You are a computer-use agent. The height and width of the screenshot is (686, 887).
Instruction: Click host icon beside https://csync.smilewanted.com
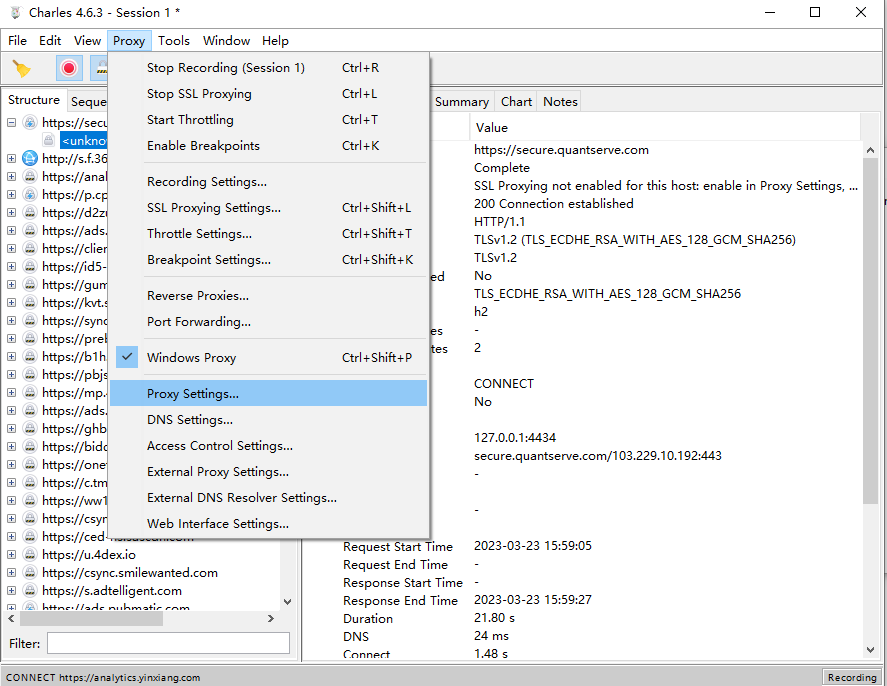[30, 572]
